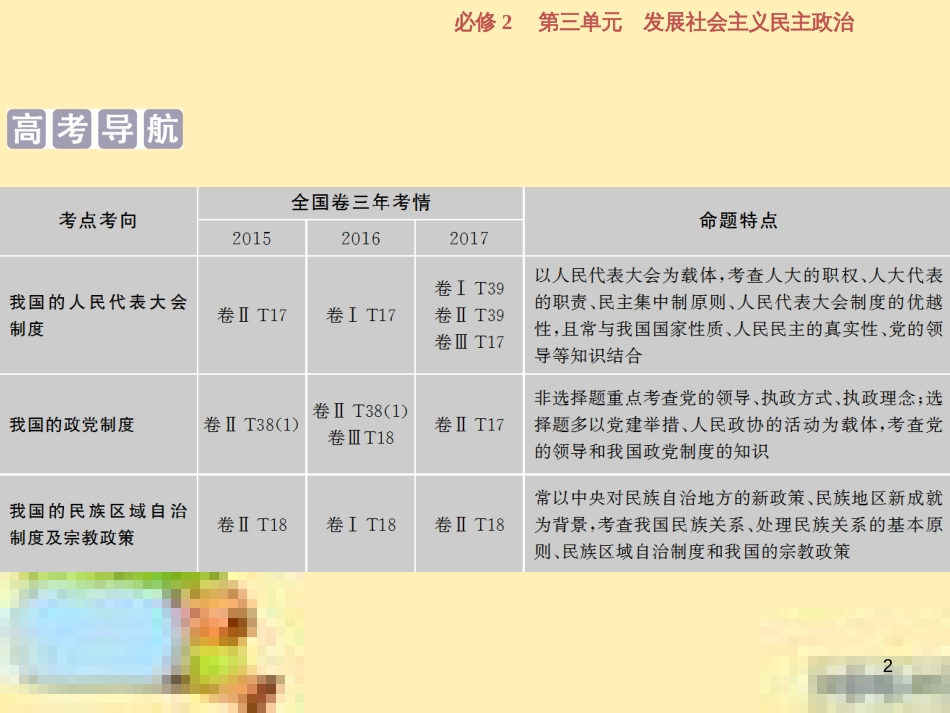Select the 2016 column header

(x=360, y=238)
